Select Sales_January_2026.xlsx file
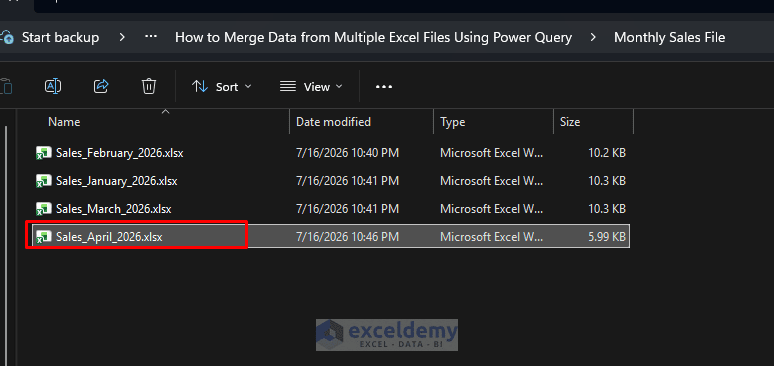Image resolution: width=774 pixels, height=366 pixels. (x=116, y=181)
